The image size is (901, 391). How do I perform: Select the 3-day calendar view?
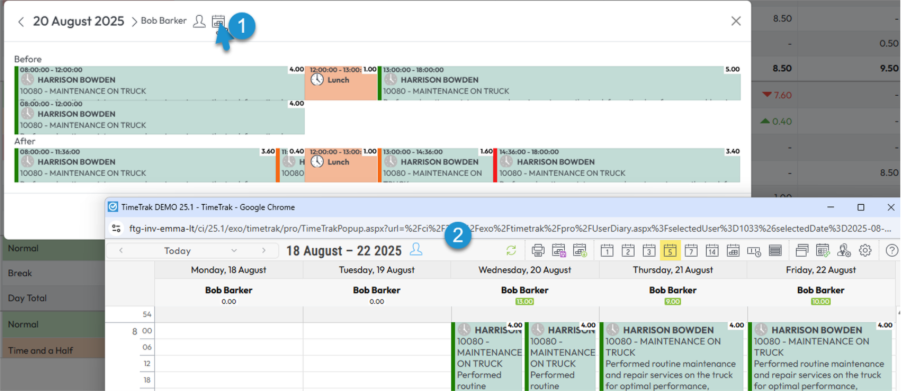(x=649, y=250)
